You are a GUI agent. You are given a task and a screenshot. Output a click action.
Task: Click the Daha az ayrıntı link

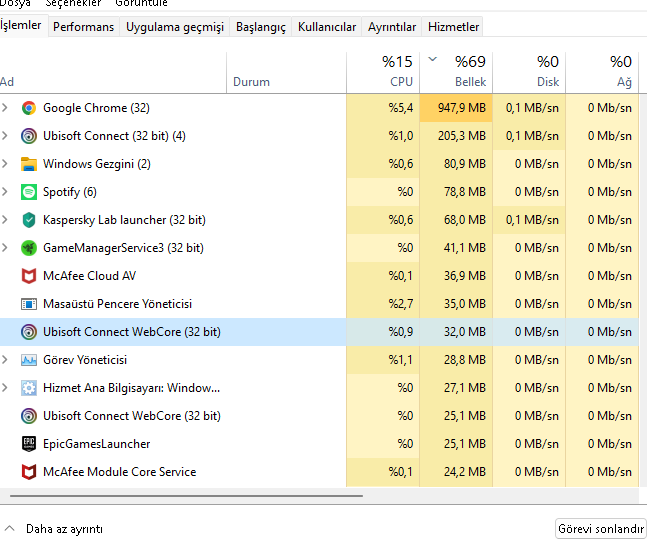tap(64, 529)
